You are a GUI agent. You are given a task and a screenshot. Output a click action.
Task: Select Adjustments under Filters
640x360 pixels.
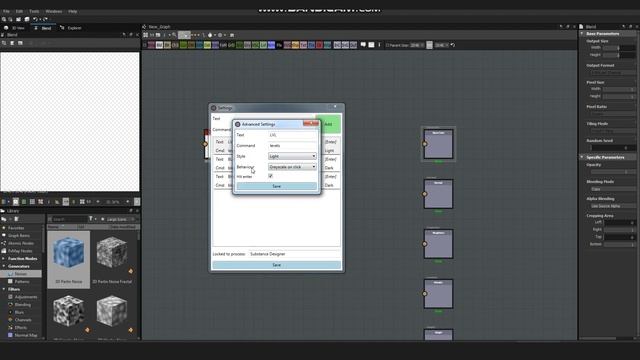(x=26, y=297)
